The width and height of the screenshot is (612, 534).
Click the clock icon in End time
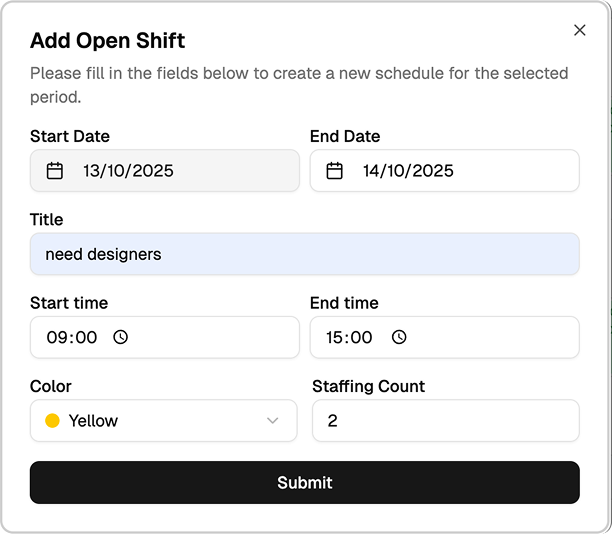click(399, 338)
